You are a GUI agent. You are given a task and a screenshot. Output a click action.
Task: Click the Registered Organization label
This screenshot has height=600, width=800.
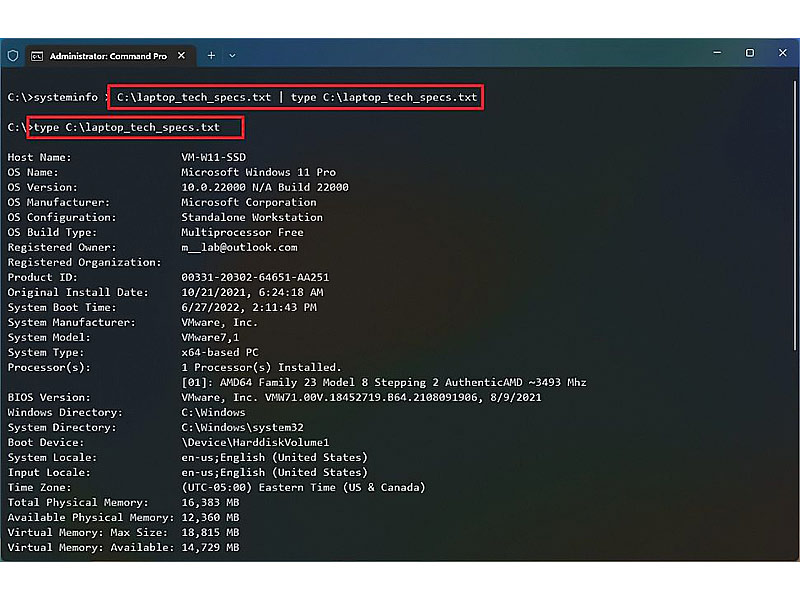pyautogui.click(x=84, y=262)
